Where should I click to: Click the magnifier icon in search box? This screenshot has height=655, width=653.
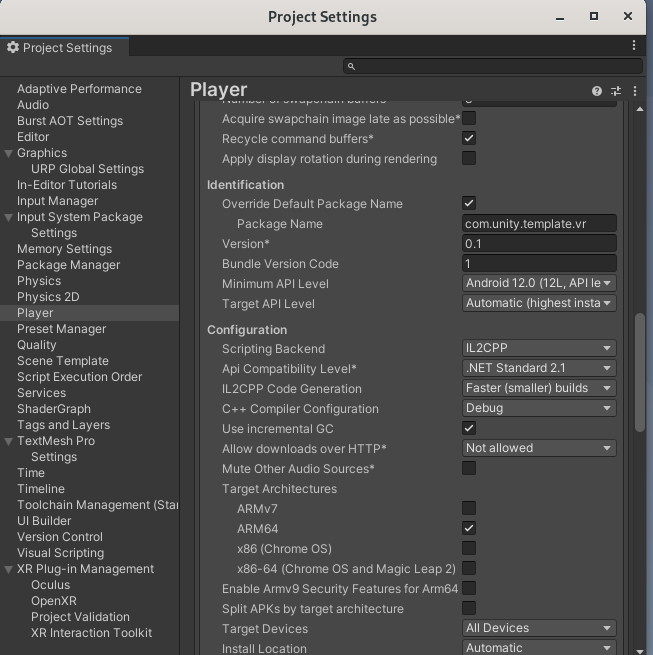351,66
